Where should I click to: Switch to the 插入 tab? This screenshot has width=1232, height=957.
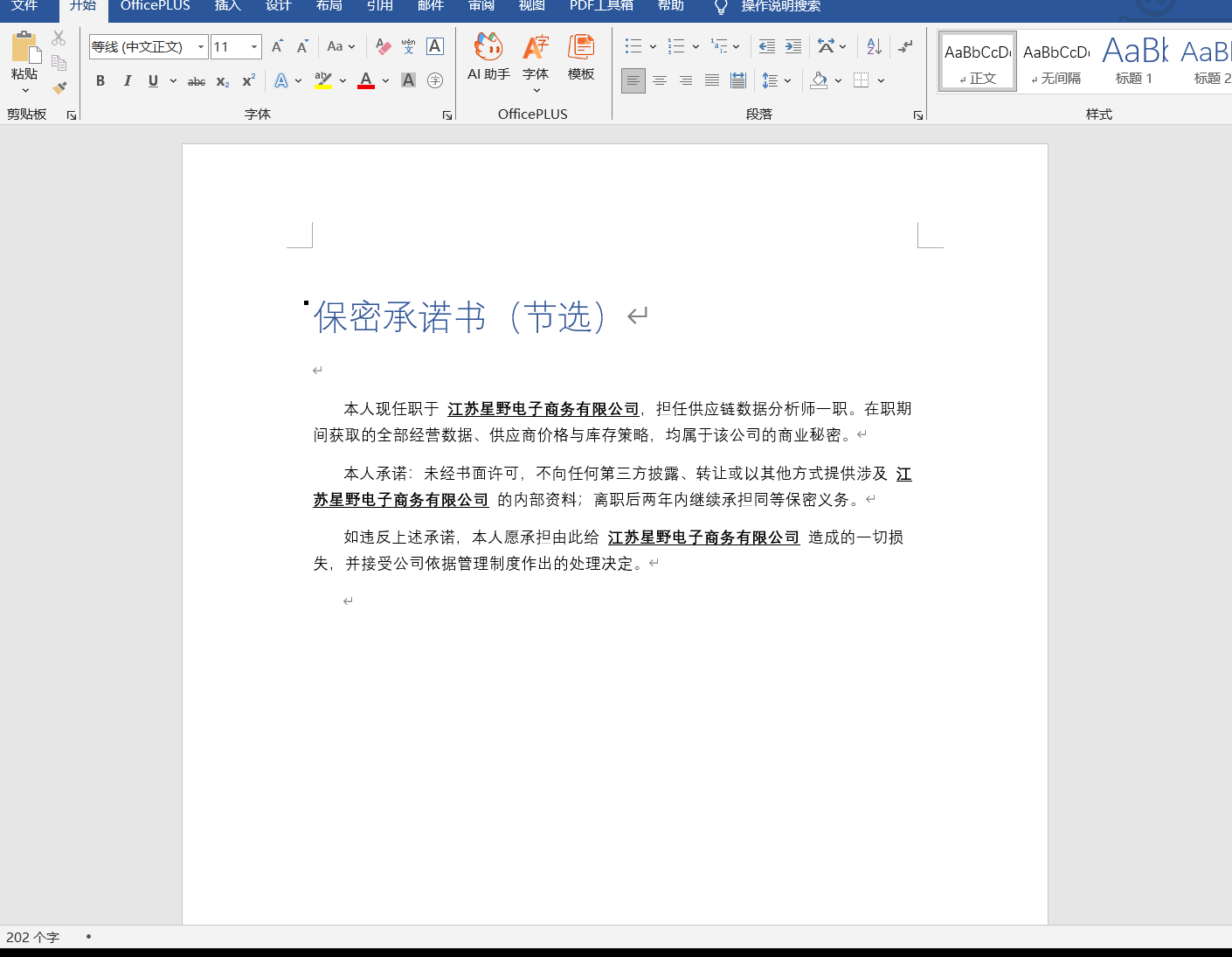(228, 7)
